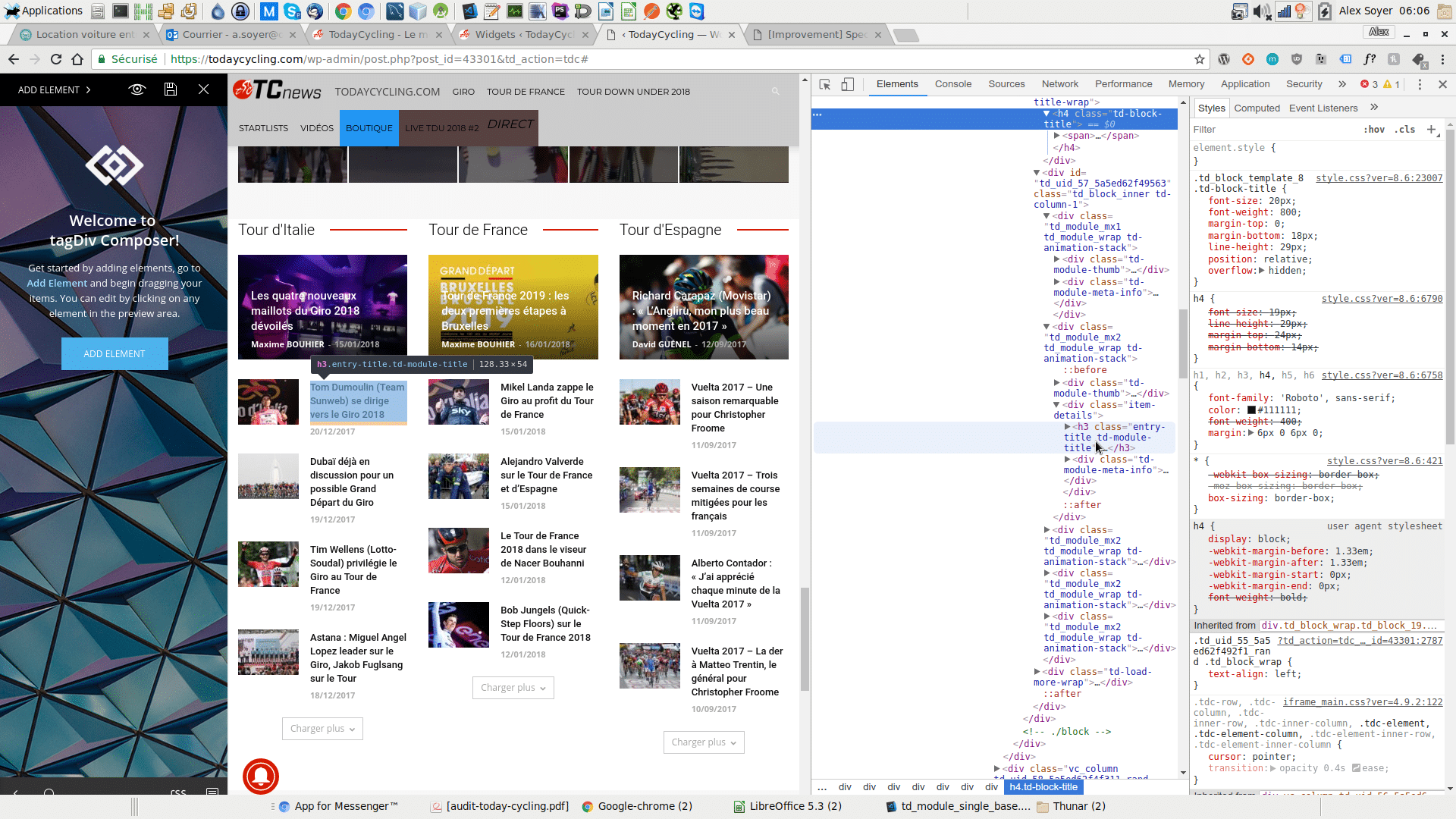Open the search icon in the TC news header
Image resolution: width=1456 pixels, height=819 pixels.
pyautogui.click(x=775, y=92)
